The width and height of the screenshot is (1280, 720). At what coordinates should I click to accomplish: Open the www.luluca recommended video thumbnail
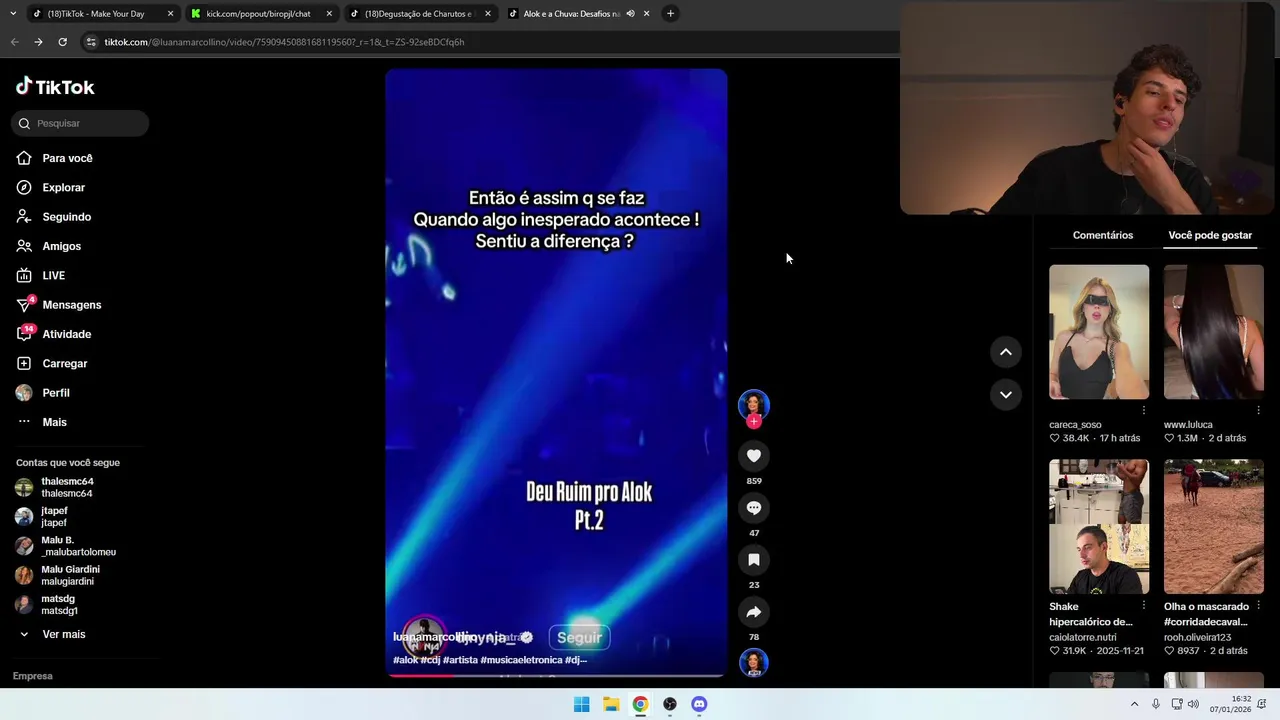pyautogui.click(x=1214, y=332)
